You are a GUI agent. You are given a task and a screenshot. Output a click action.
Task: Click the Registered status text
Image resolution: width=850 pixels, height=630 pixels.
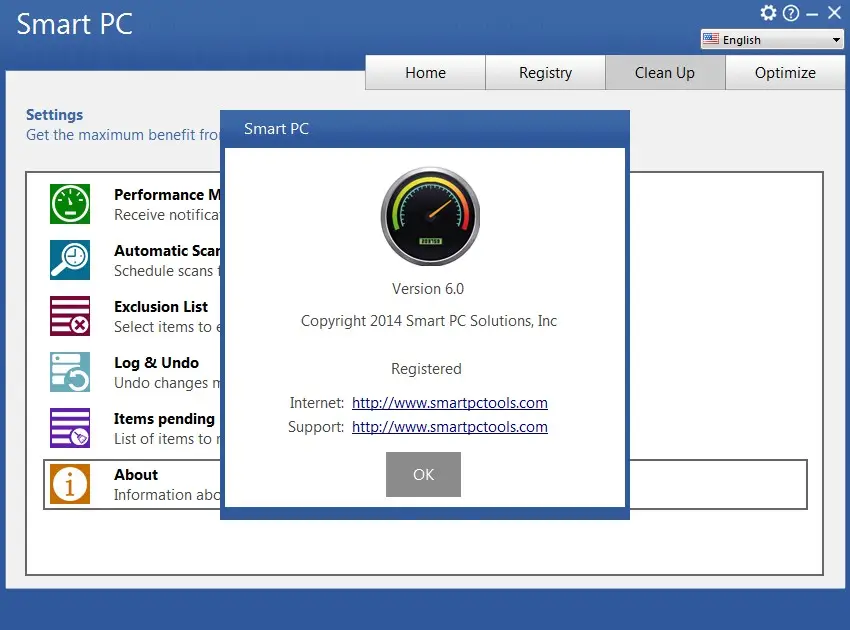pyautogui.click(x=427, y=369)
